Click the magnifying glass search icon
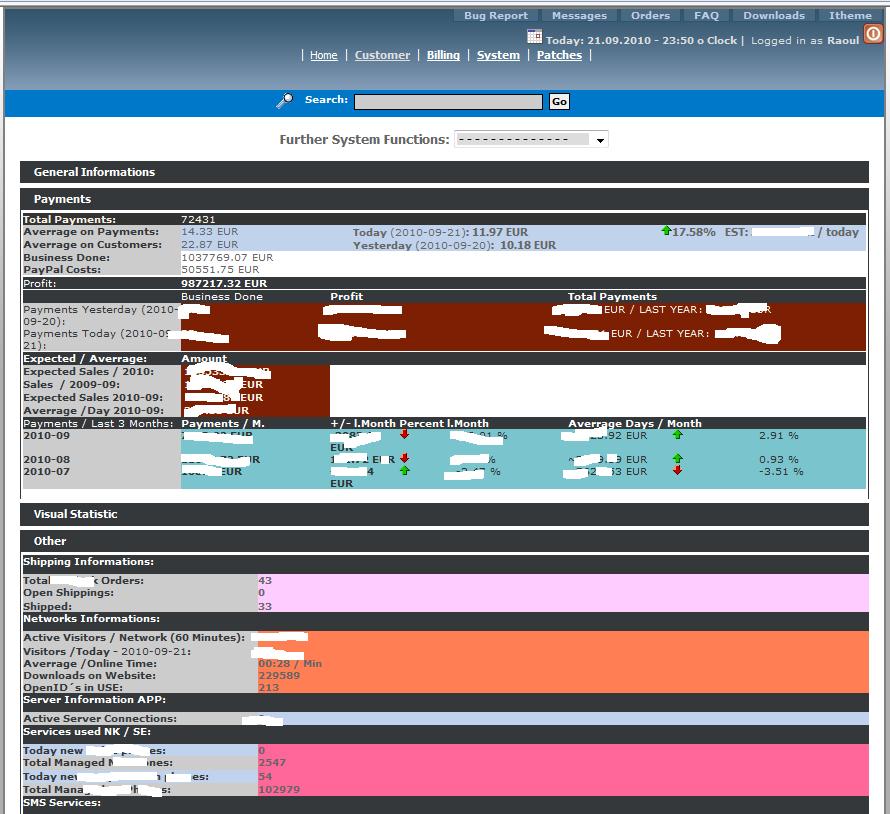890x814 pixels. click(285, 100)
